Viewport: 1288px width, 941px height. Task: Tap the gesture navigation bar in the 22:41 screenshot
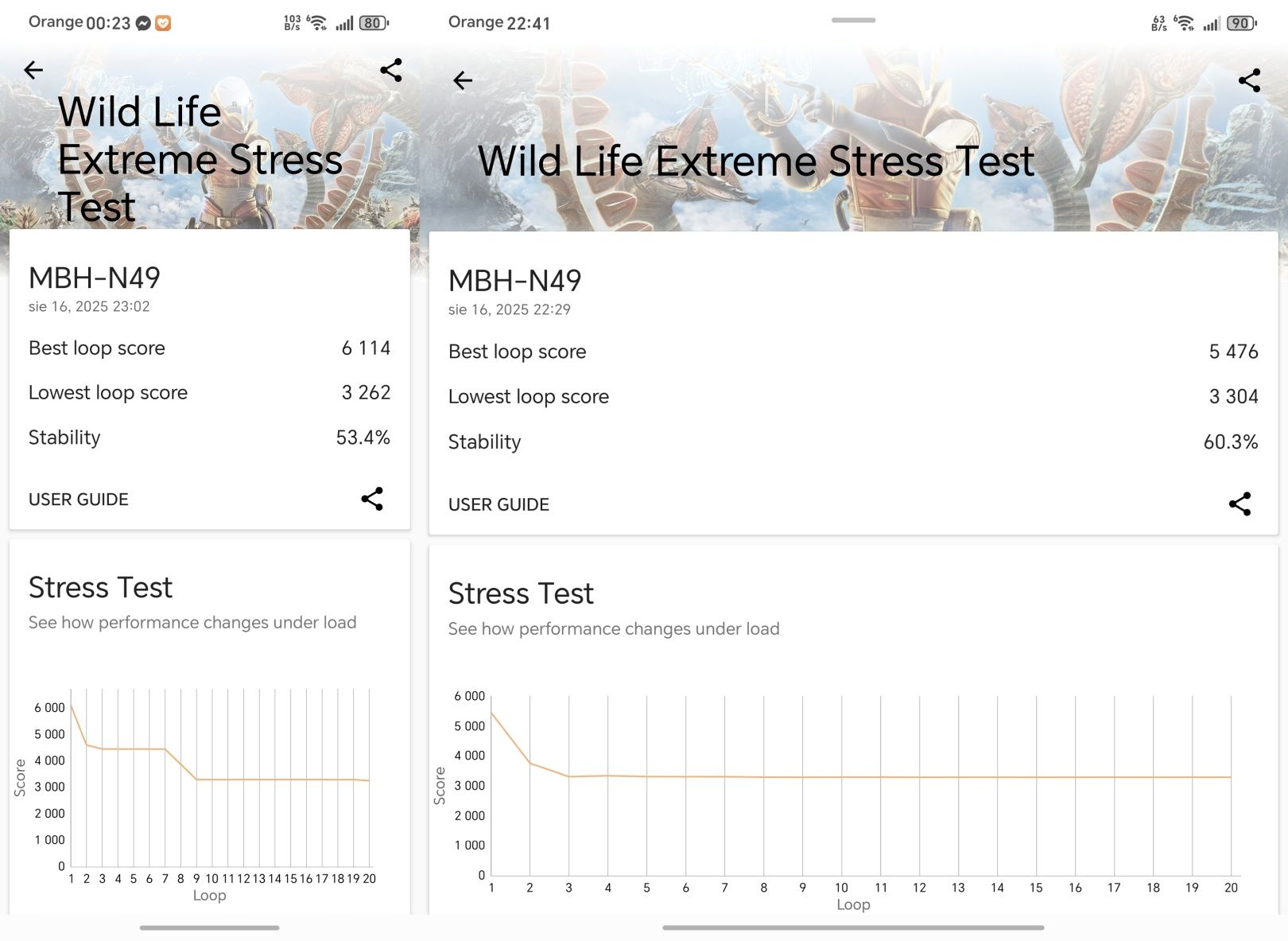(853, 927)
